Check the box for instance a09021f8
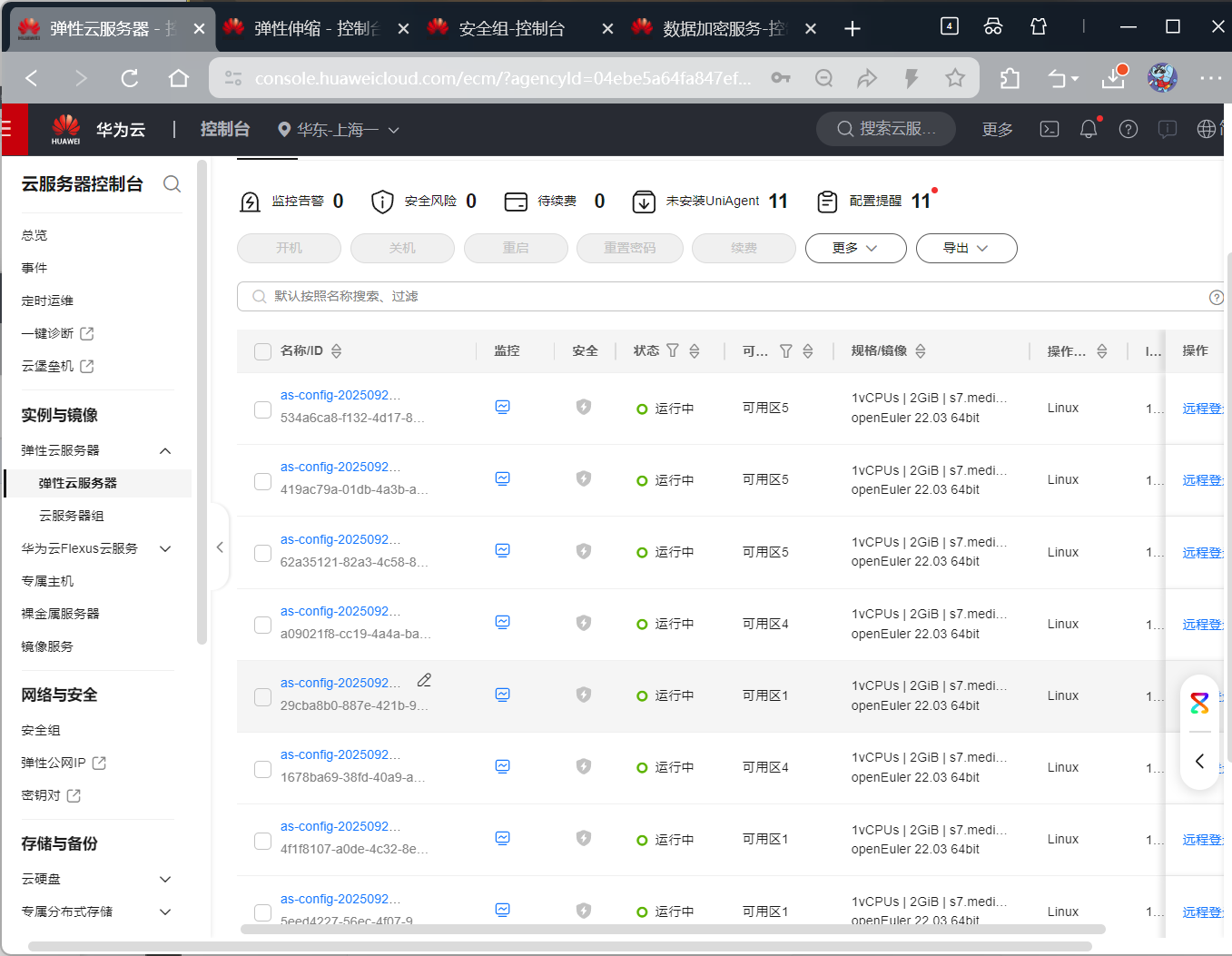 click(x=263, y=626)
